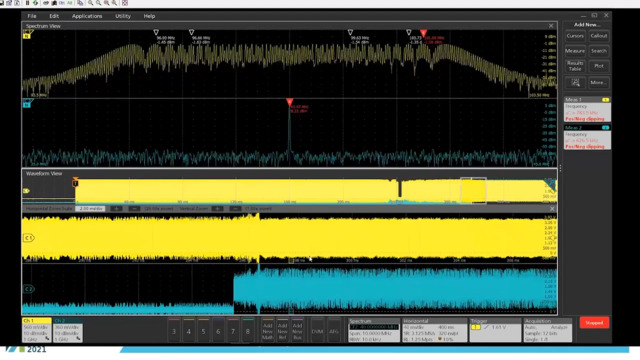Image resolution: width=640 pixels, height=360 pixels.
Task: Open the Utility menu
Action: pyautogui.click(x=123, y=16)
